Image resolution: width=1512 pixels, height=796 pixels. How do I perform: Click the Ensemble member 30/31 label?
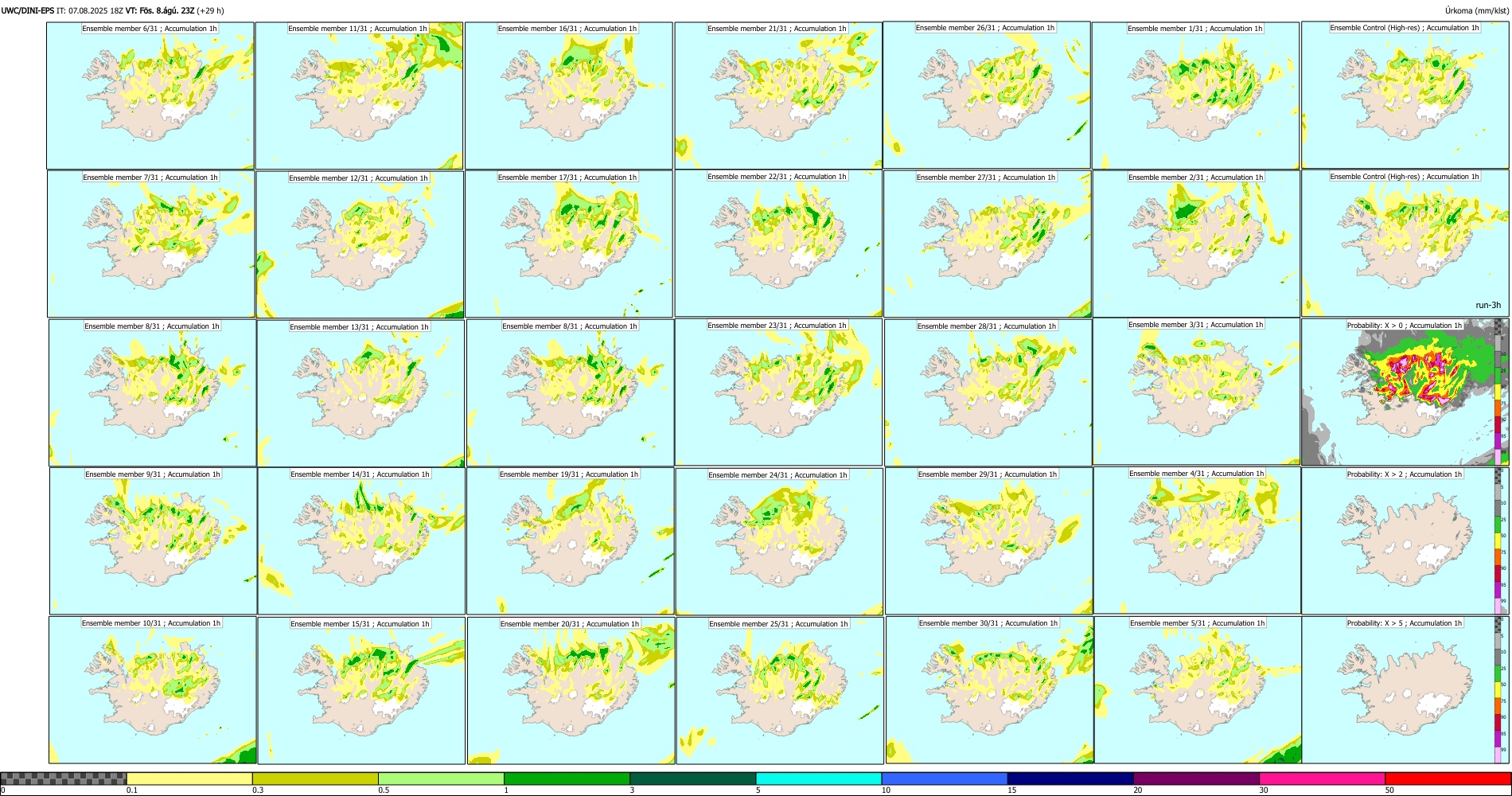(988, 623)
